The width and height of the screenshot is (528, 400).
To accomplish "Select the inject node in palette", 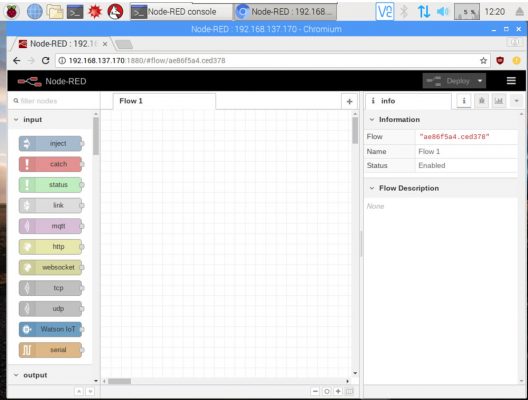I will click(51, 144).
